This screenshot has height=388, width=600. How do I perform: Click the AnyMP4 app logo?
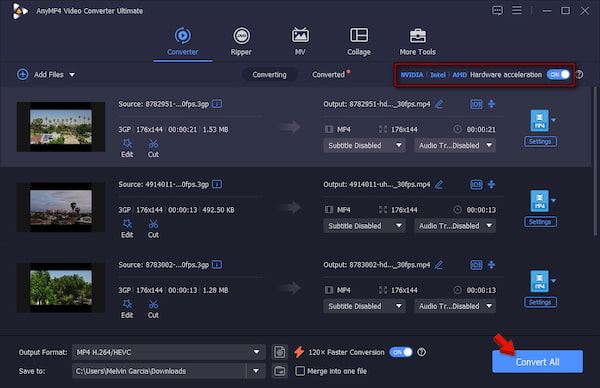click(20, 11)
